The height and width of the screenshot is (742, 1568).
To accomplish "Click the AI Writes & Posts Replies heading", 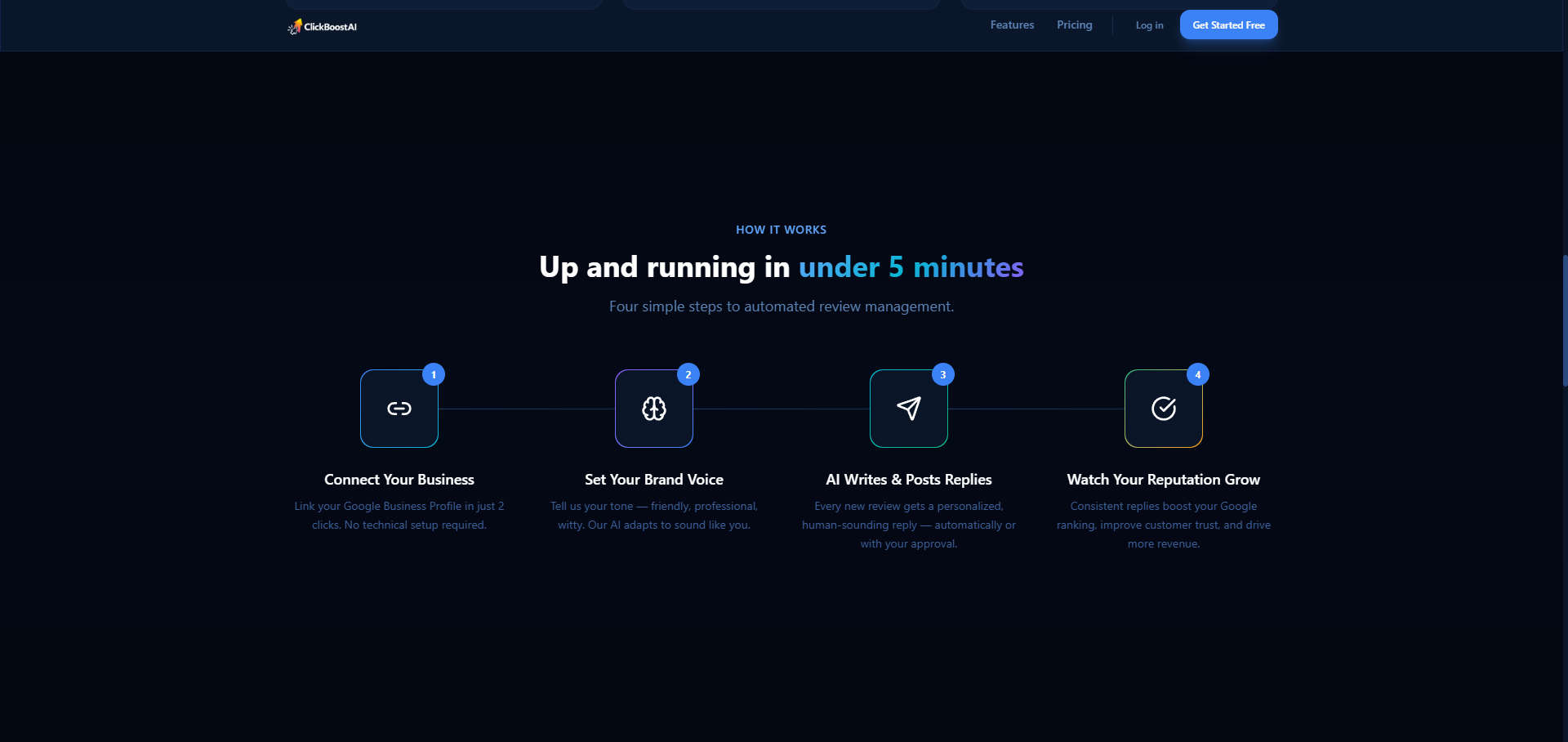I will 908,479.
